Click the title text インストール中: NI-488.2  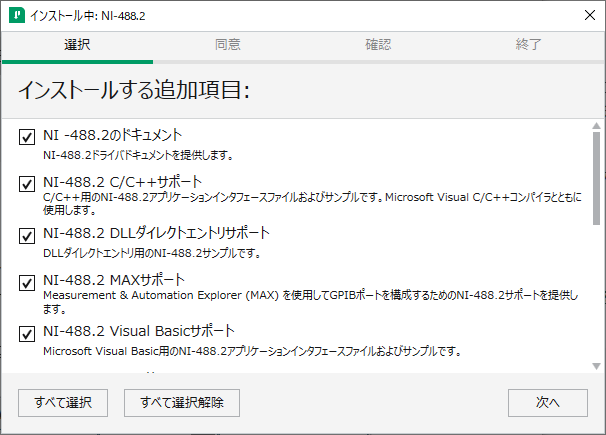click(x=88, y=16)
